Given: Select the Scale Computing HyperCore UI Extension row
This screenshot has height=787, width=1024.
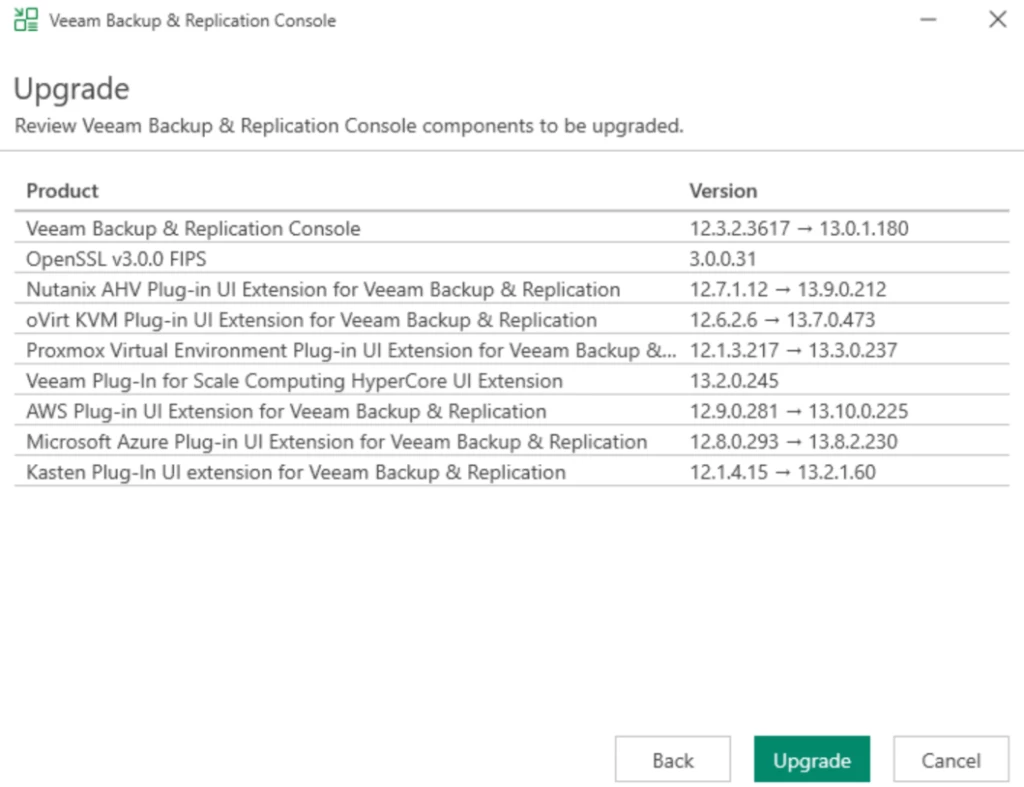Looking at the screenshot, I should tap(294, 381).
